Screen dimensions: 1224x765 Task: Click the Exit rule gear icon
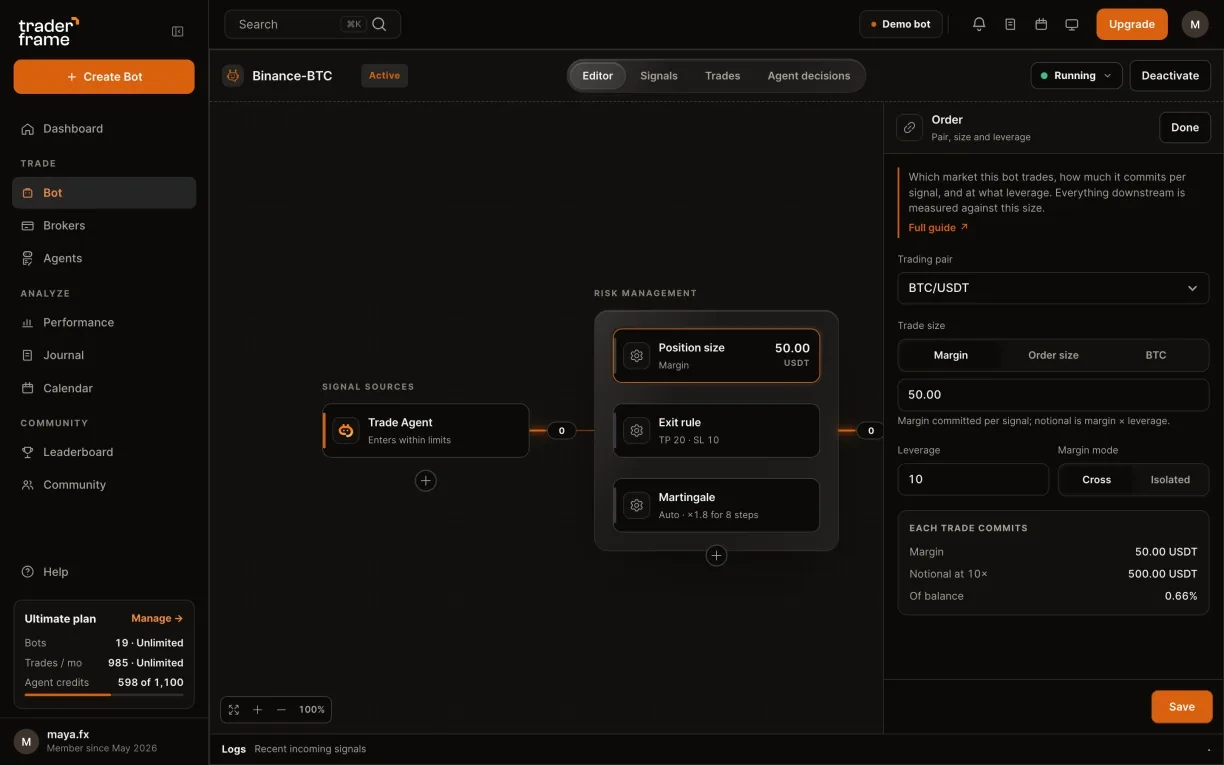(636, 430)
